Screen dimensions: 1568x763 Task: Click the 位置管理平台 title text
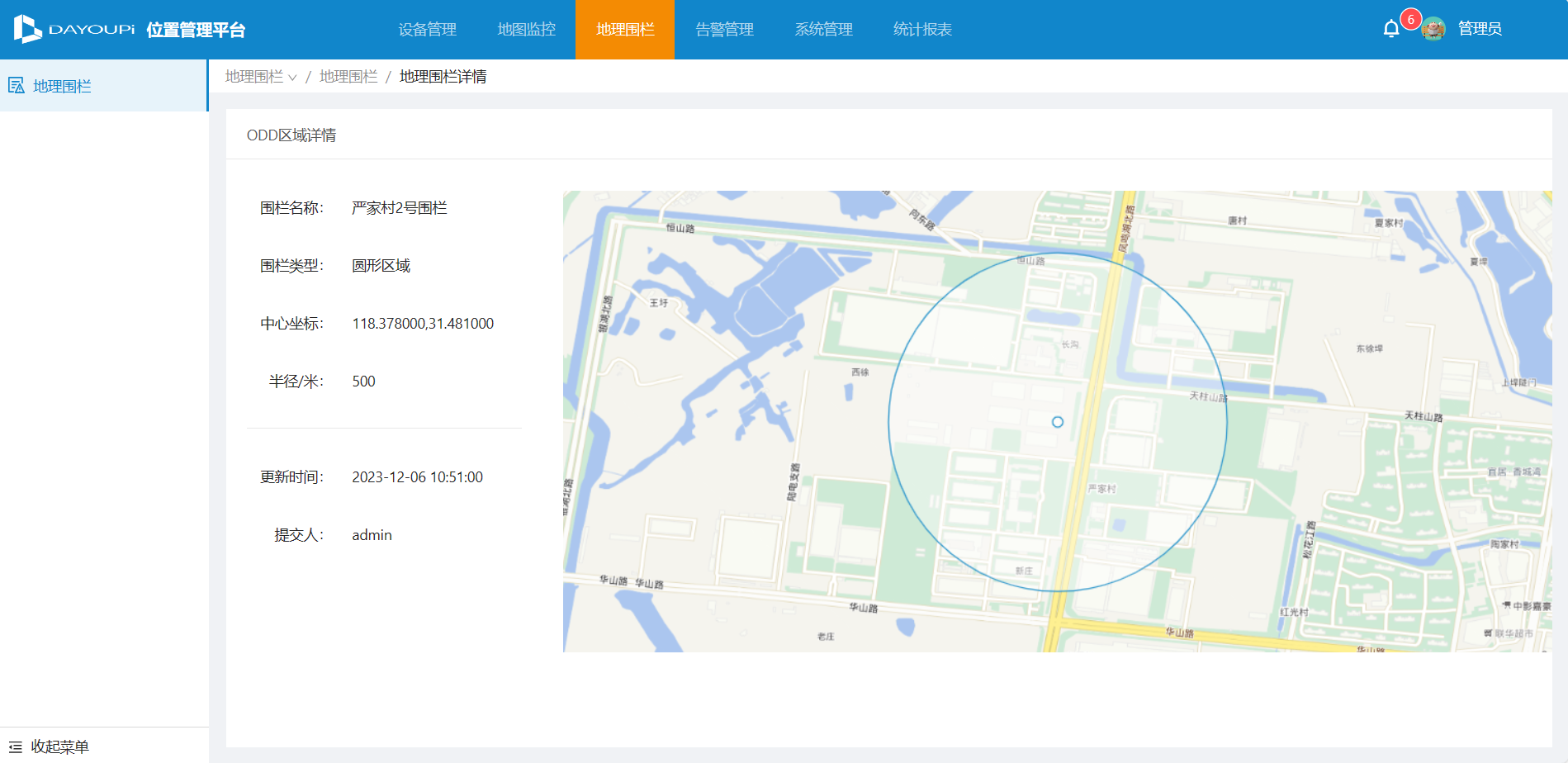tap(196, 30)
